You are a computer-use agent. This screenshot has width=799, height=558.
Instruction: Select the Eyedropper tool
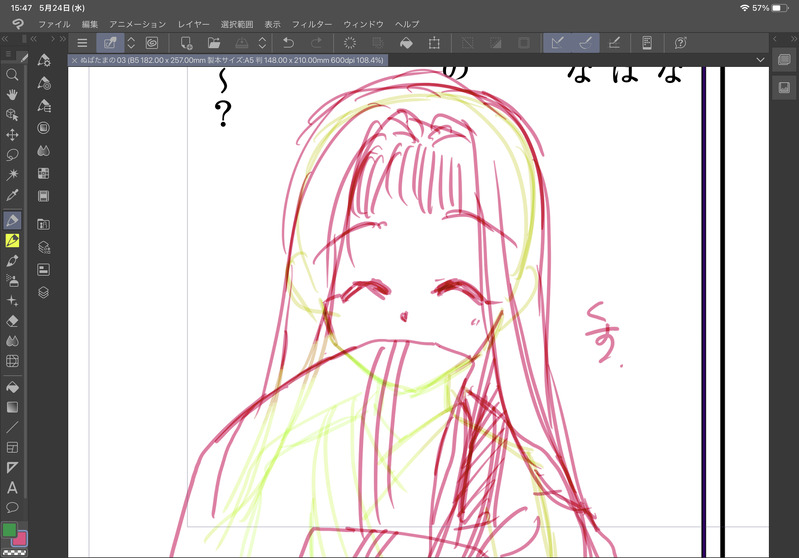(x=12, y=195)
